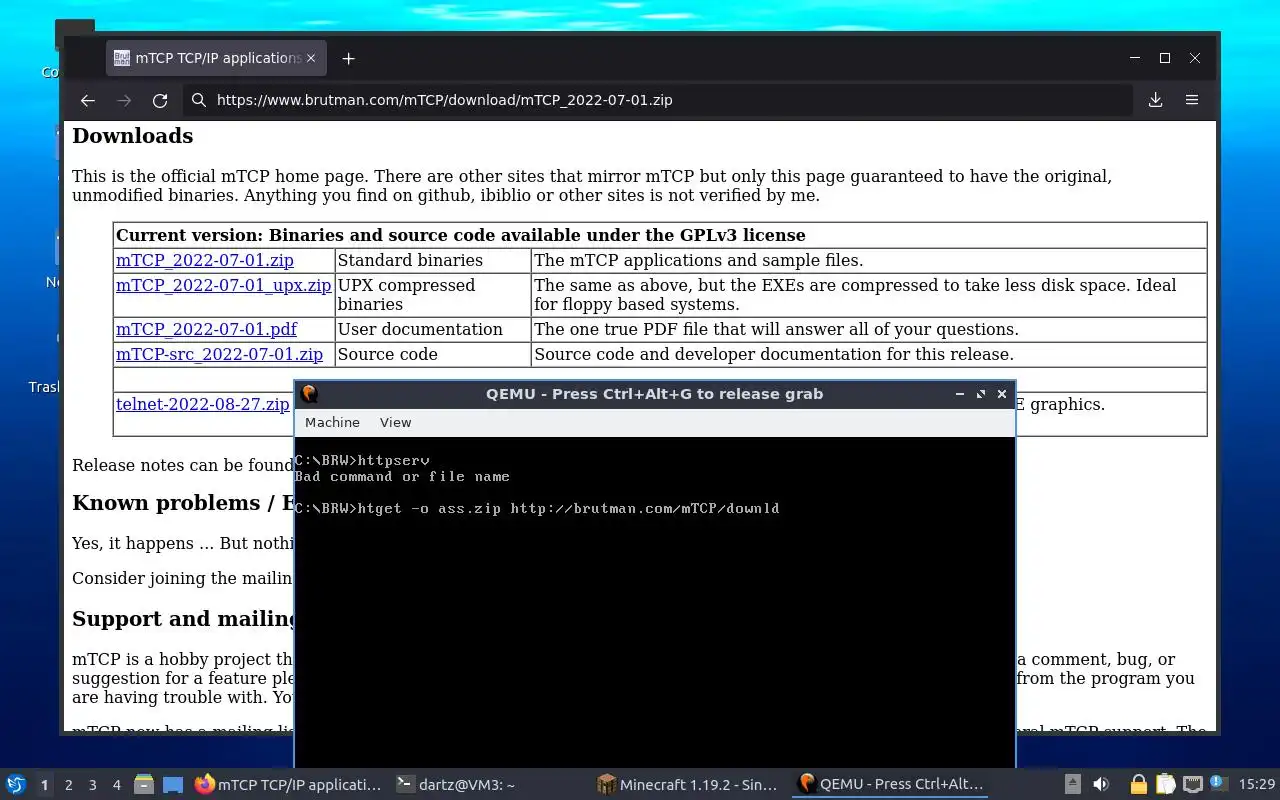Open the start menu bird icon
The width and height of the screenshot is (1280, 800).
(15, 784)
